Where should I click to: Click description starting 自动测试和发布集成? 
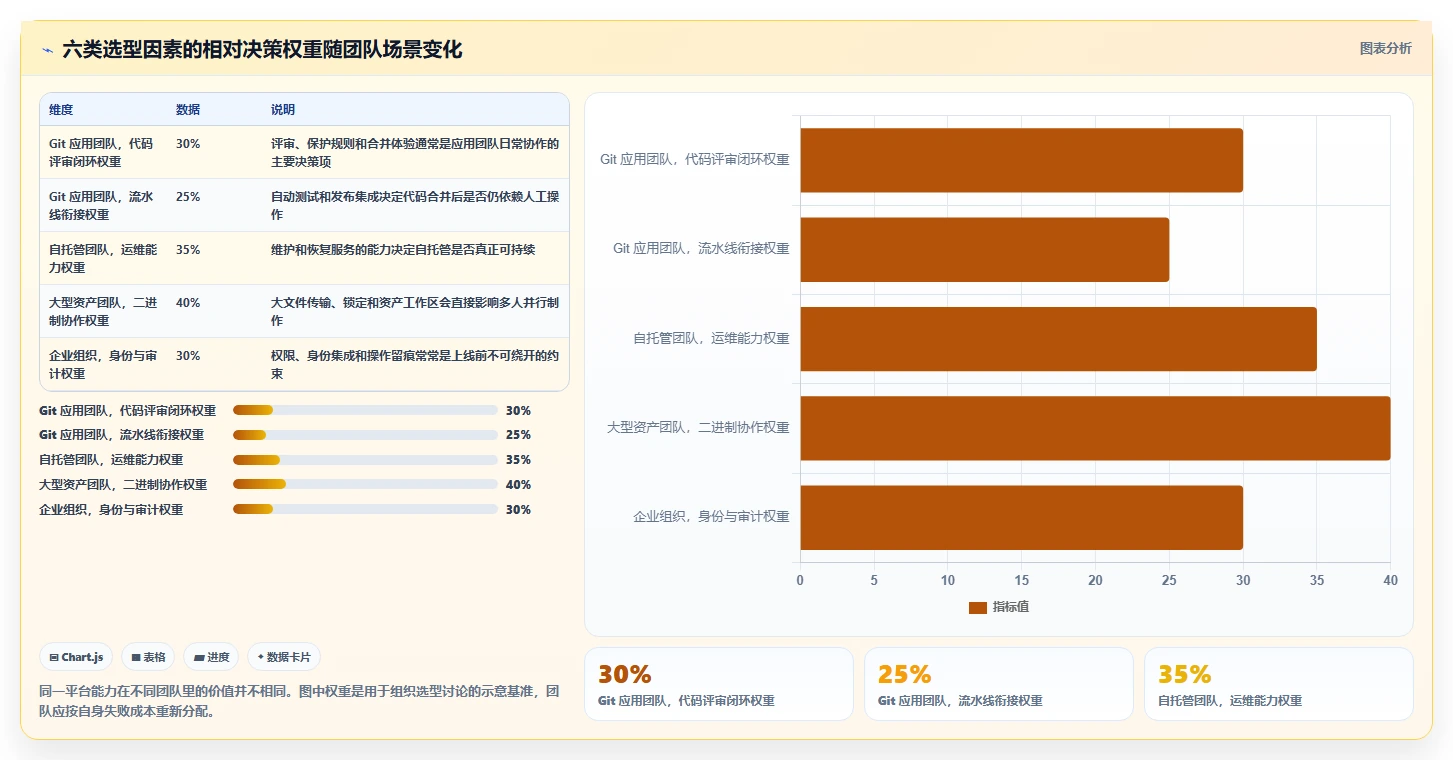pos(415,205)
